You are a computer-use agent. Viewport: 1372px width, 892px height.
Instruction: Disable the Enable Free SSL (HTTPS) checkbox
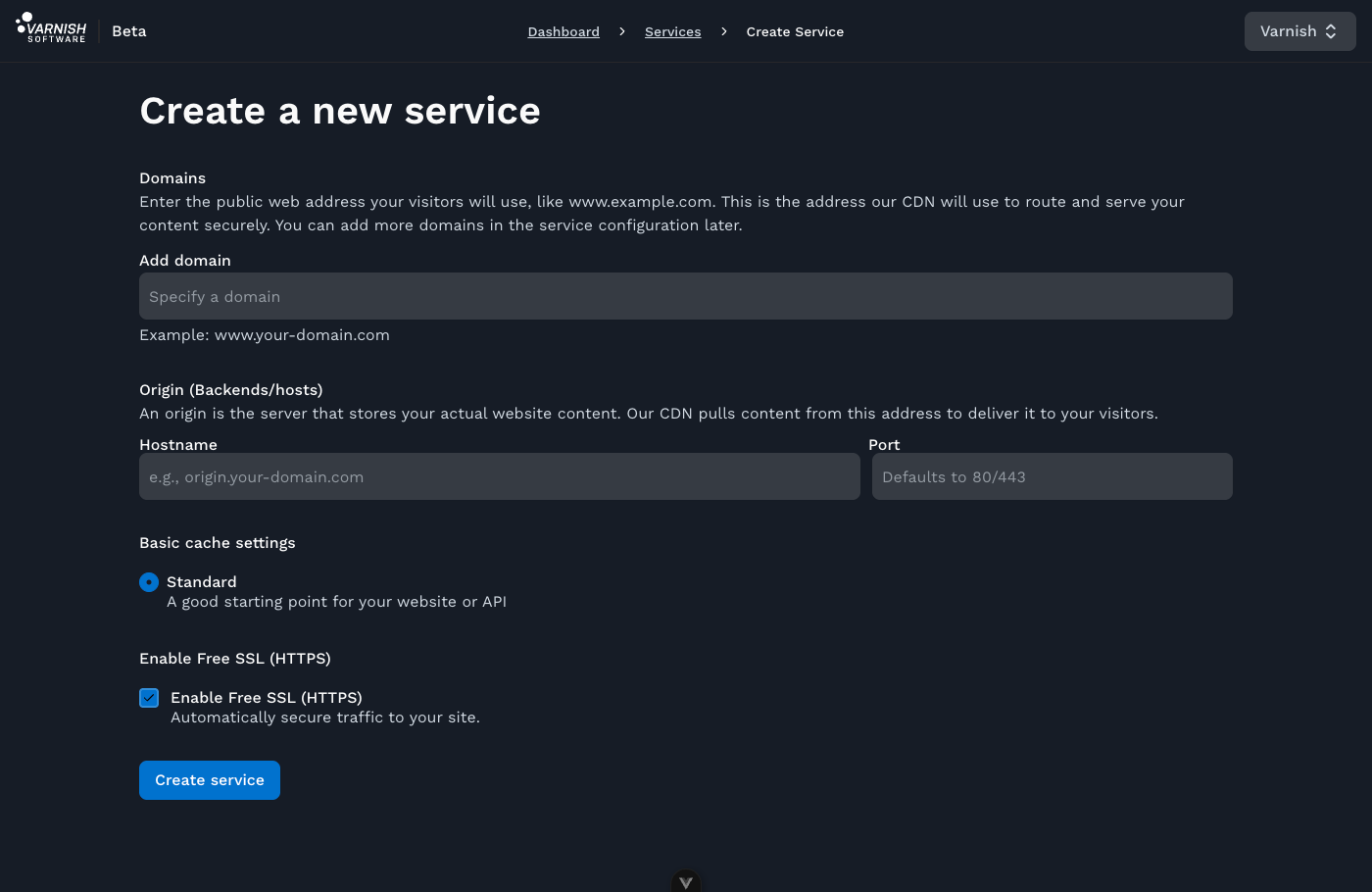[149, 698]
